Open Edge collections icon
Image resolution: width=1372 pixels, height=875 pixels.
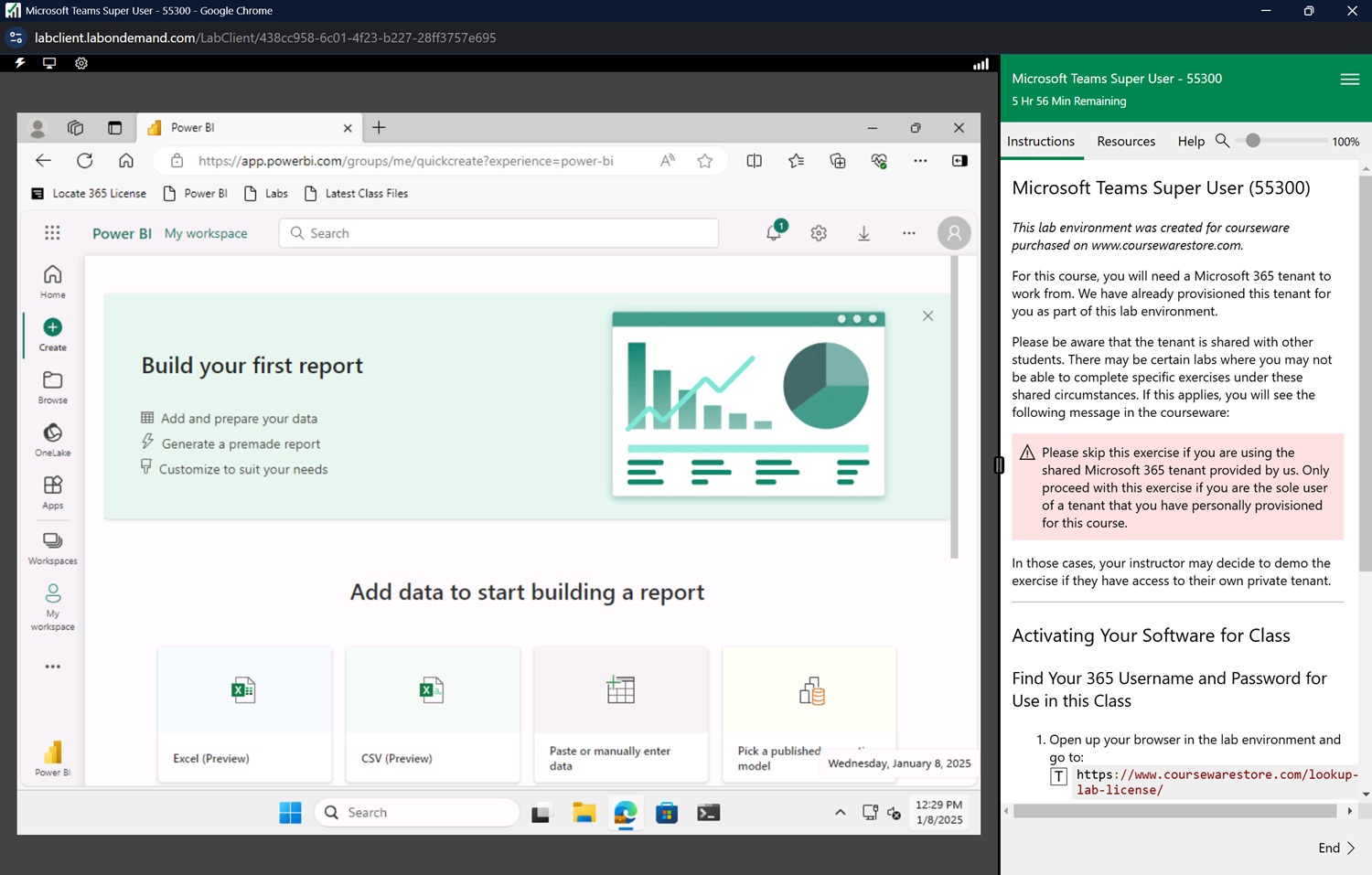click(x=838, y=161)
